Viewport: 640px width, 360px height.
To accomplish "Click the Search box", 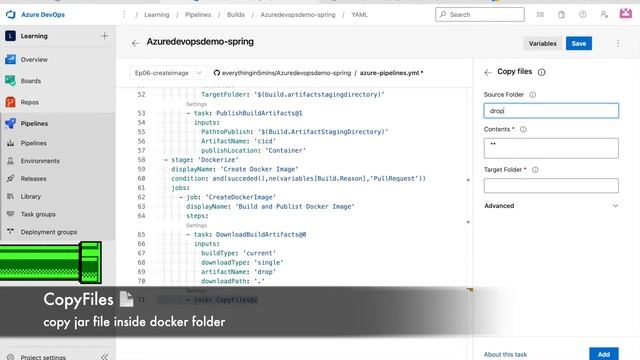I will [480, 14].
